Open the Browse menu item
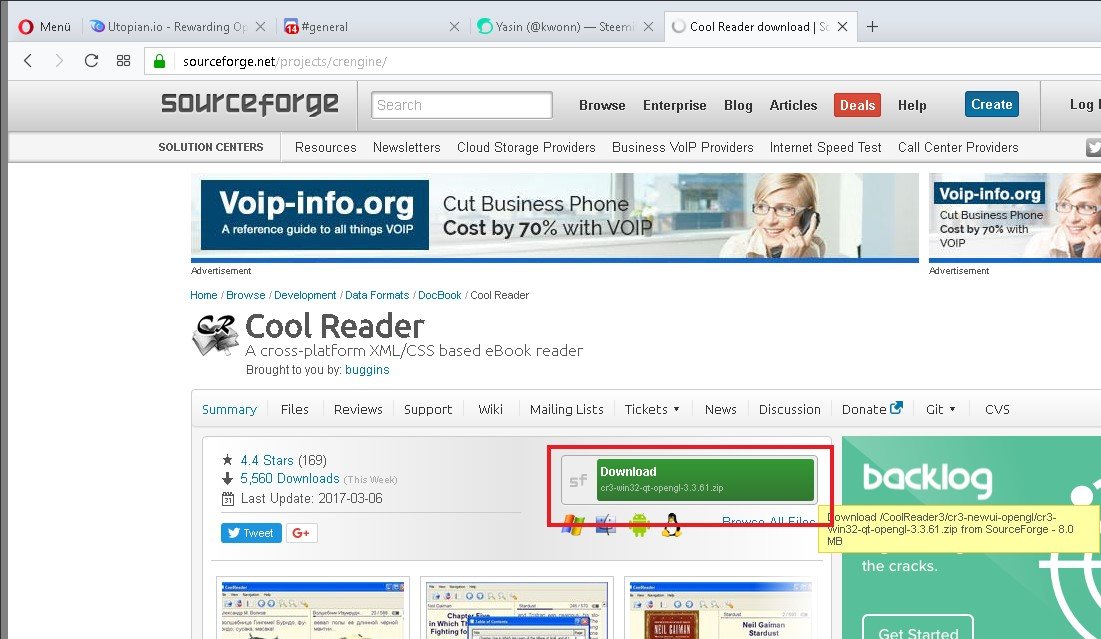This screenshot has width=1101, height=639. [602, 105]
